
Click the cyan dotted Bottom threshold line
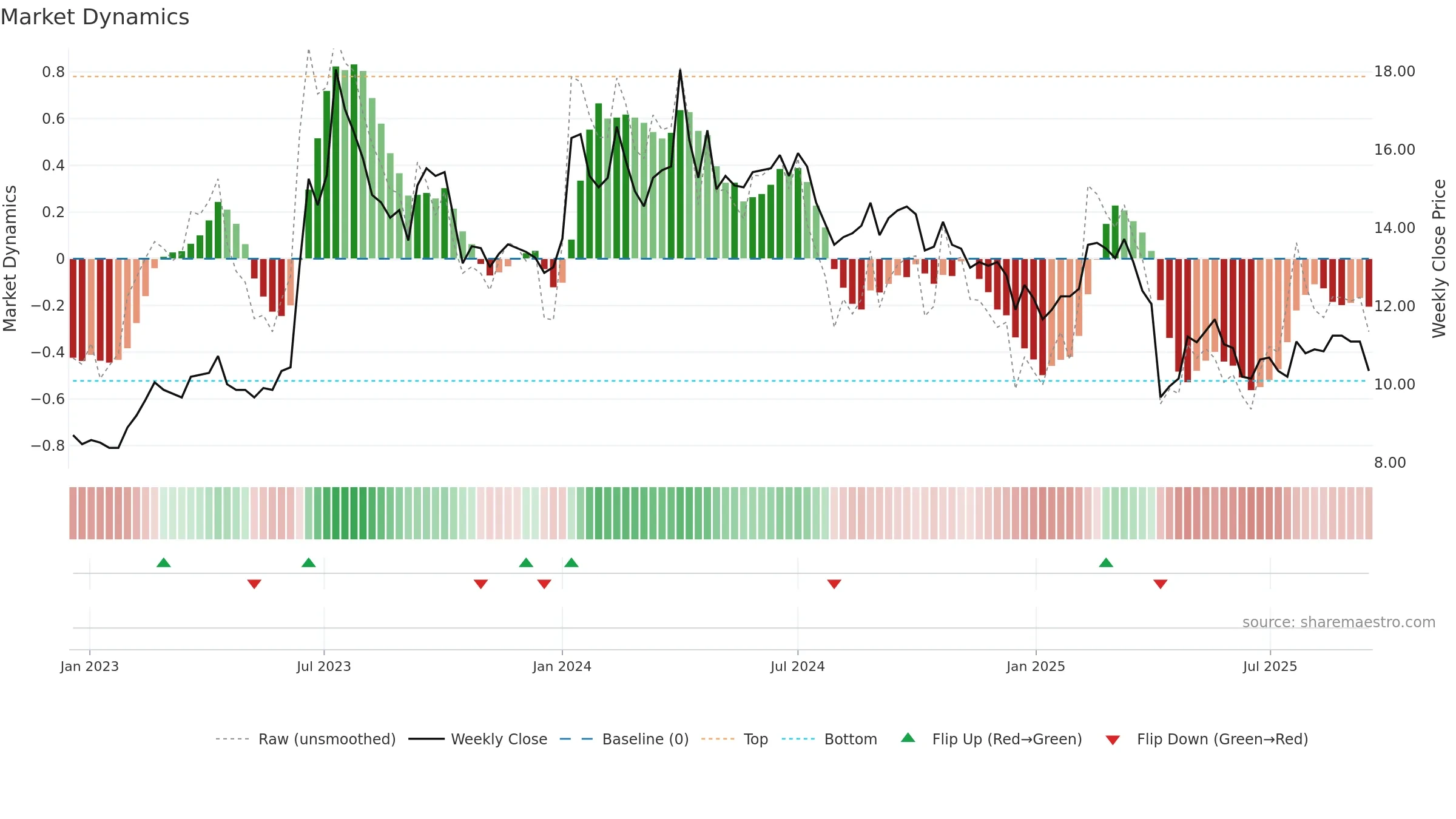pyautogui.click(x=720, y=381)
